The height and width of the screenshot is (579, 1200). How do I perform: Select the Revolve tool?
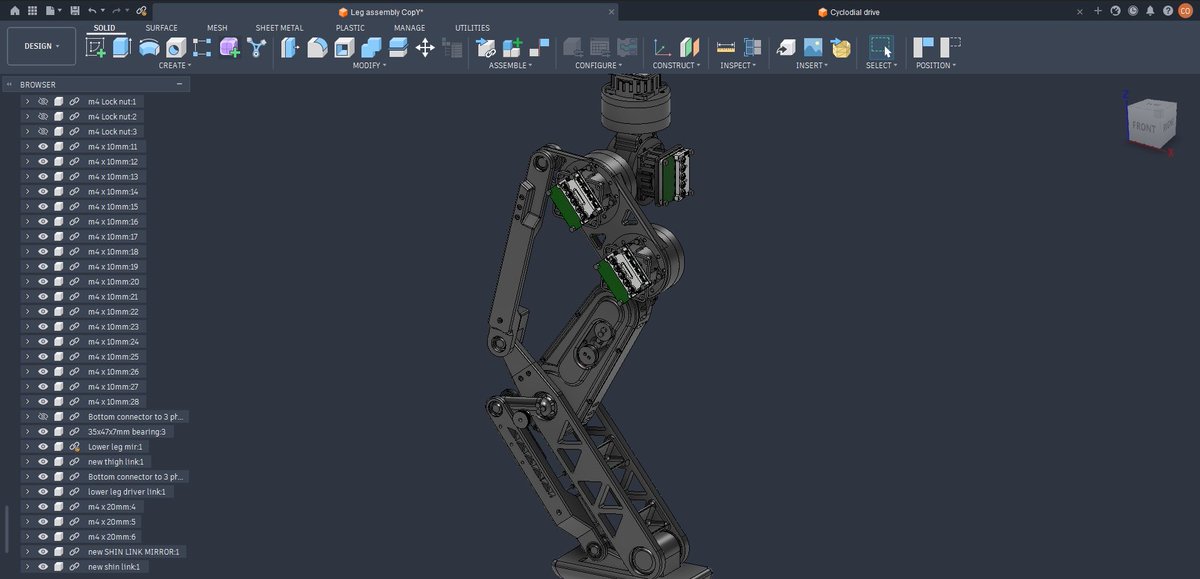149,47
